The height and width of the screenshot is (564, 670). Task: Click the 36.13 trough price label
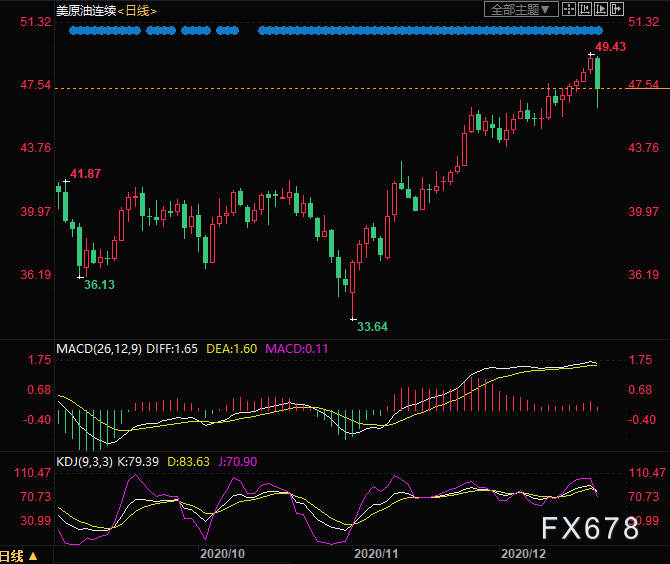click(98, 284)
